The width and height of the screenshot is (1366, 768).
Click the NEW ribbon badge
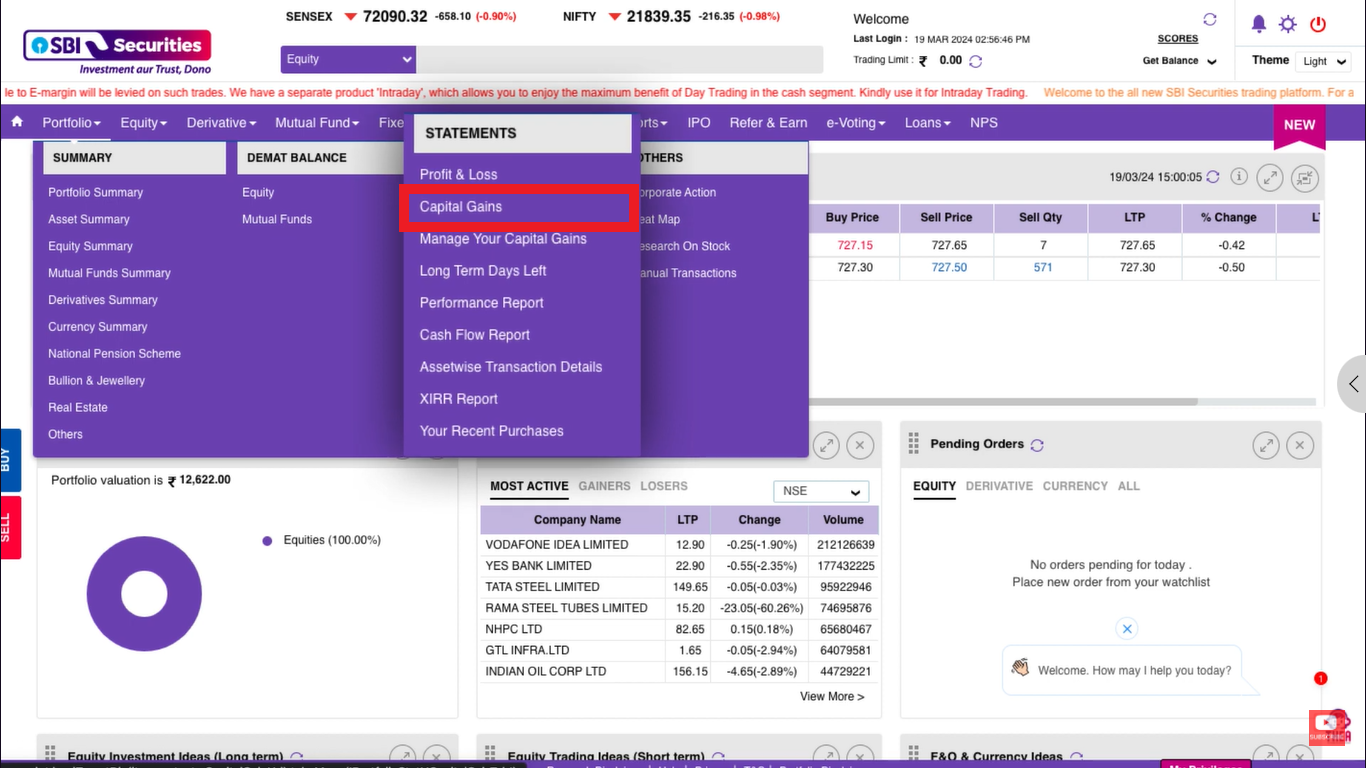click(1299, 126)
